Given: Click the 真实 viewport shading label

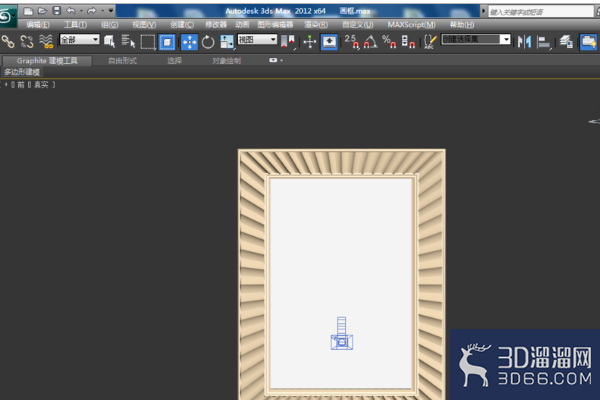Looking at the screenshot, I should click(41, 85).
